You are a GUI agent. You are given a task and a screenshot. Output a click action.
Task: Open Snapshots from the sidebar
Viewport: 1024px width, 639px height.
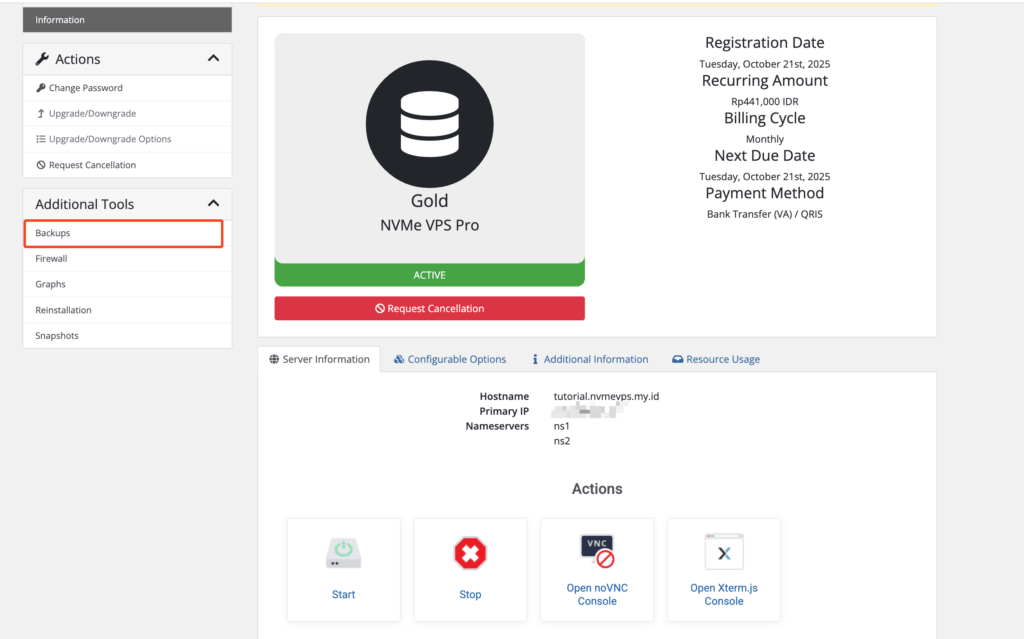tap(57, 336)
